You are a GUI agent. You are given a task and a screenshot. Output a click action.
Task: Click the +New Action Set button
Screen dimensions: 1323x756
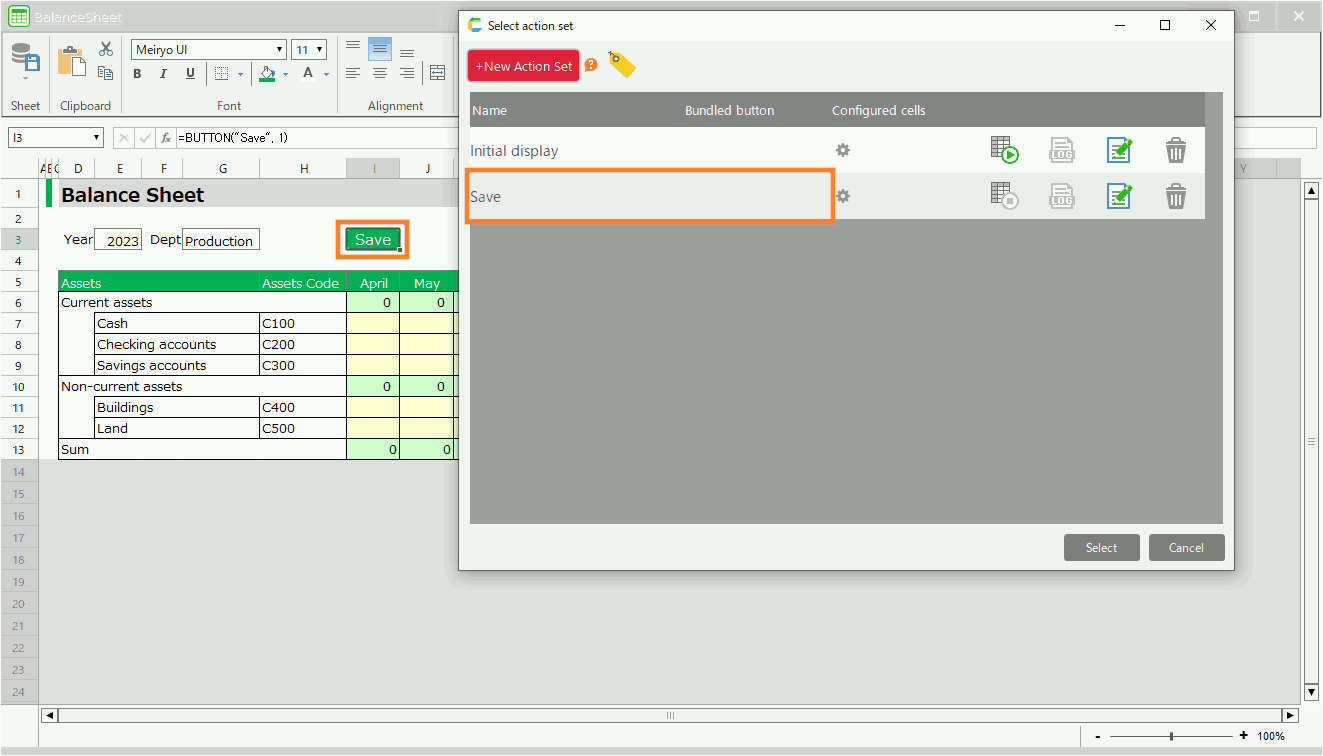pos(523,66)
